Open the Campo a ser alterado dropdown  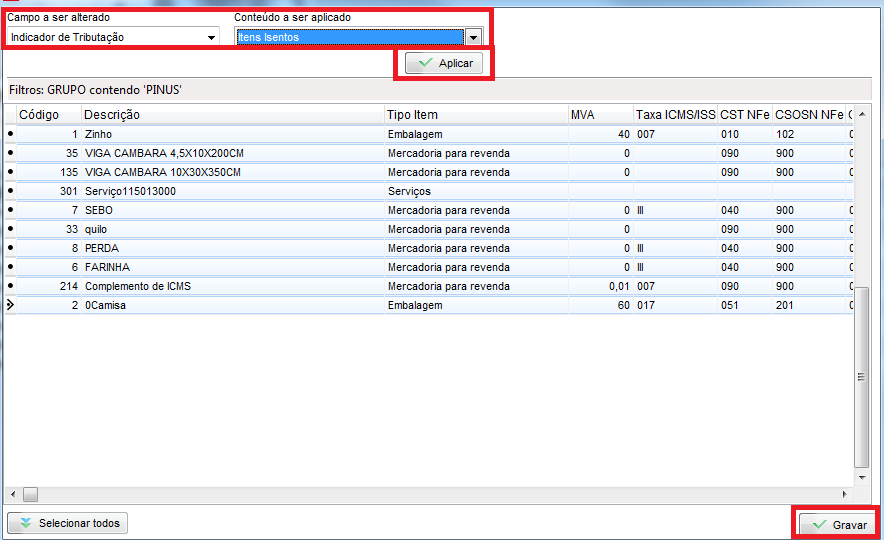[211, 38]
